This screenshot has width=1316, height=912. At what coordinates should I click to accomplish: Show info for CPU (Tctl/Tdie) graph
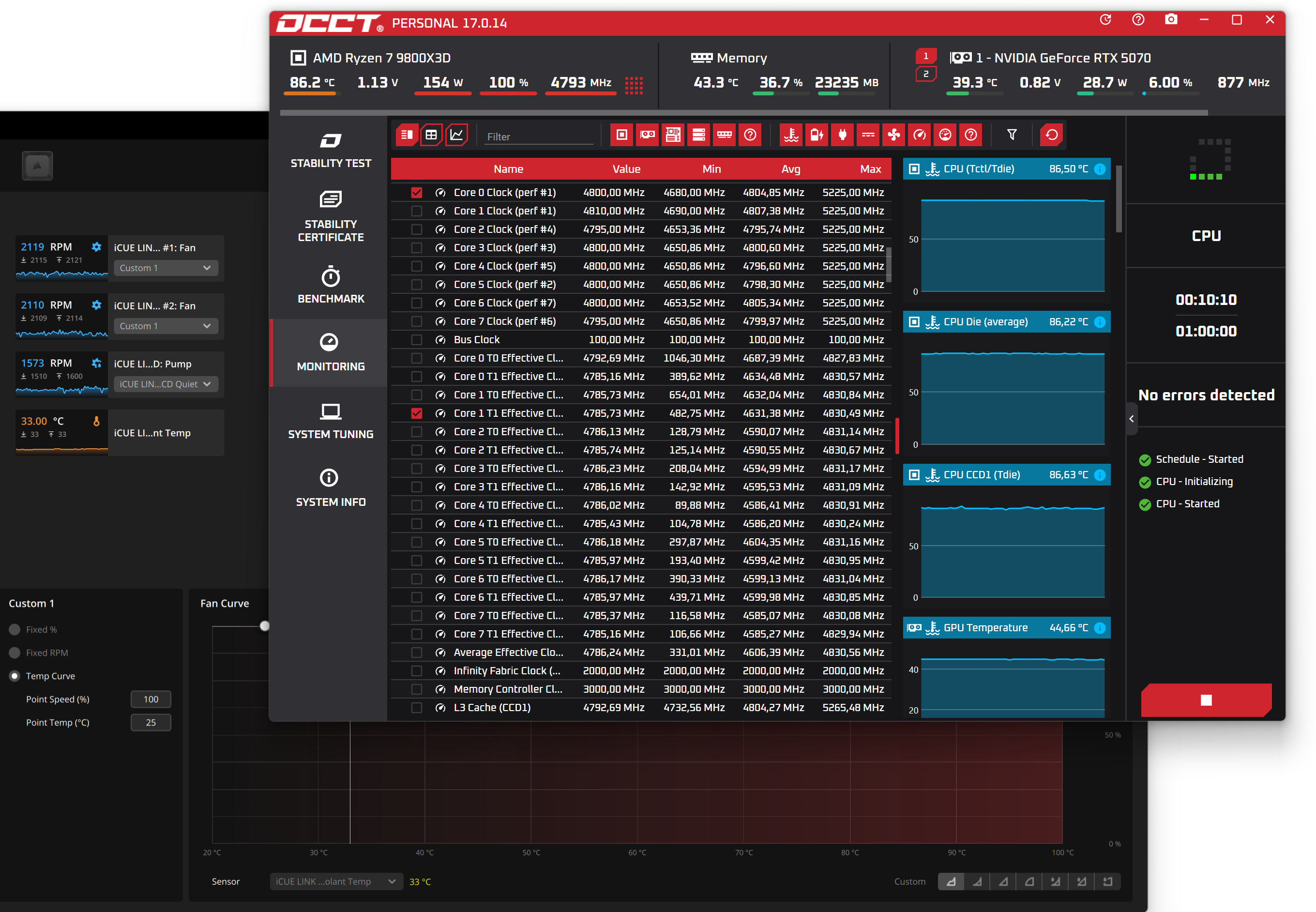pos(1100,169)
